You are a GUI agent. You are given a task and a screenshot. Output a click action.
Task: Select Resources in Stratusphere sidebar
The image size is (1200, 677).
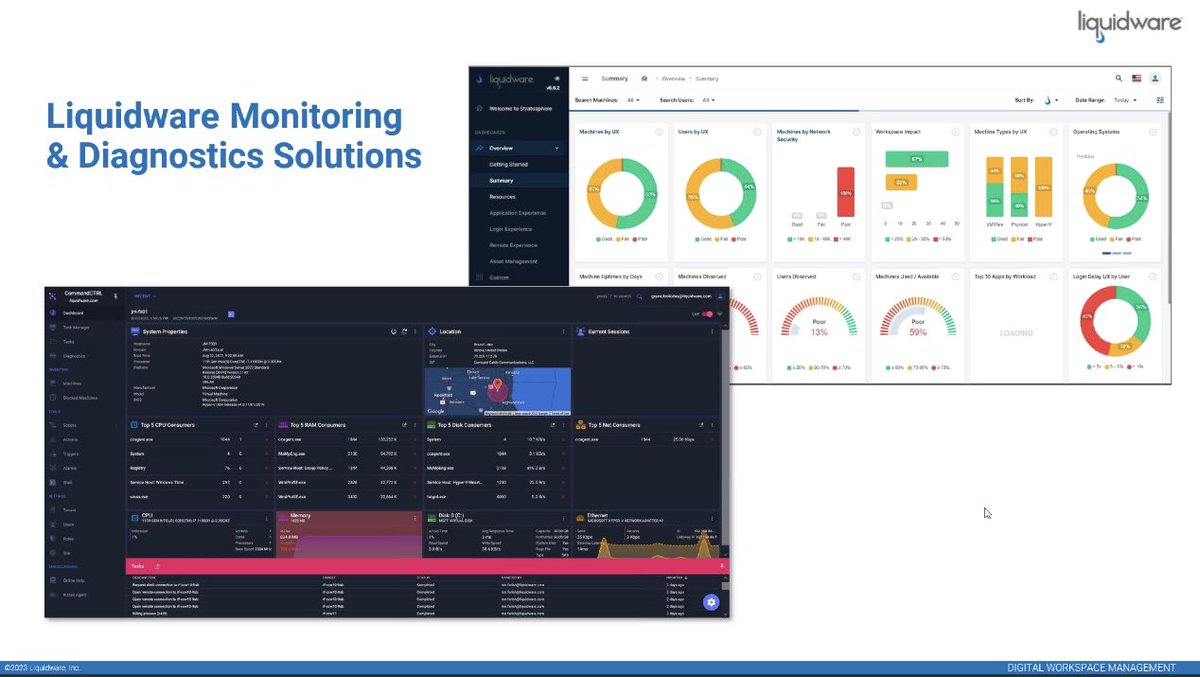click(x=503, y=197)
